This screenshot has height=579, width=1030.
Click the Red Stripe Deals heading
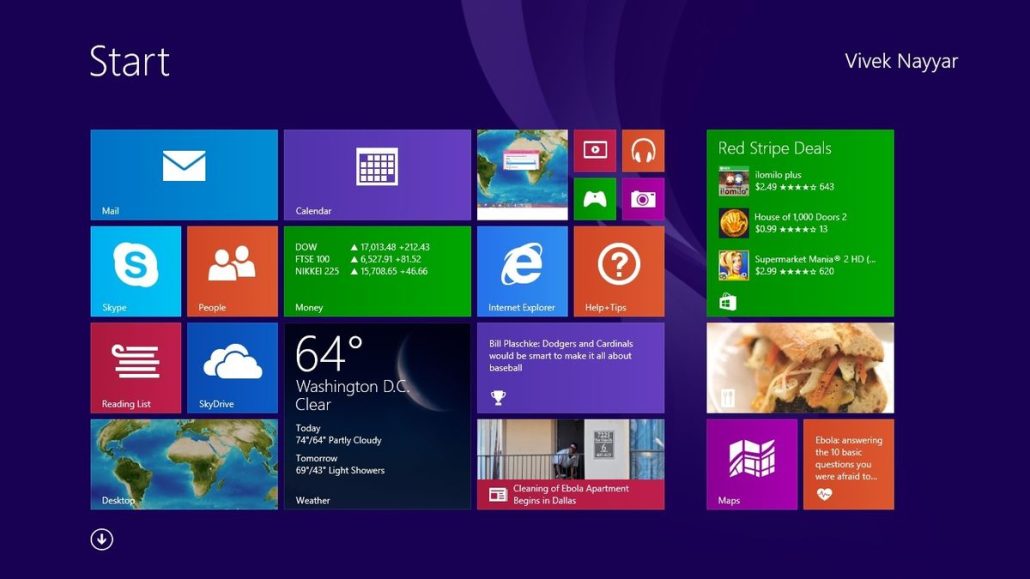(774, 149)
